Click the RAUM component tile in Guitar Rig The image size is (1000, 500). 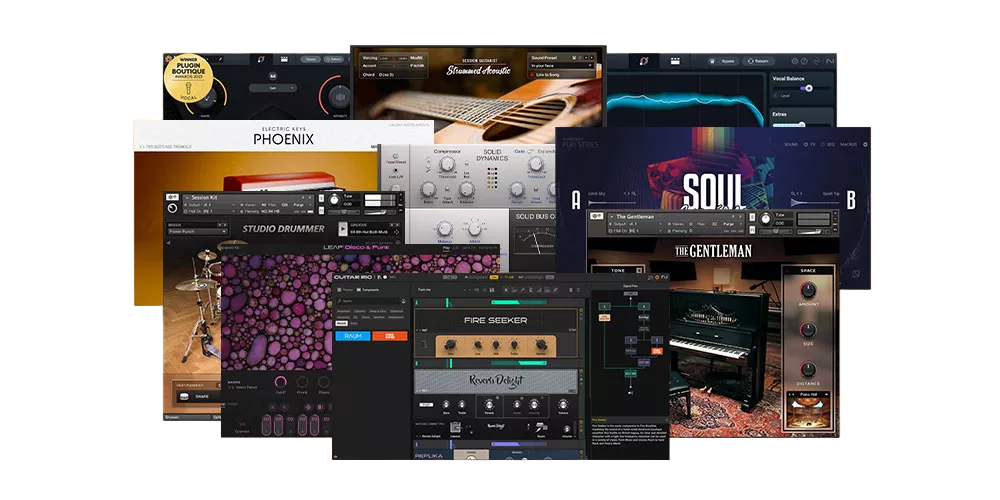coord(353,336)
